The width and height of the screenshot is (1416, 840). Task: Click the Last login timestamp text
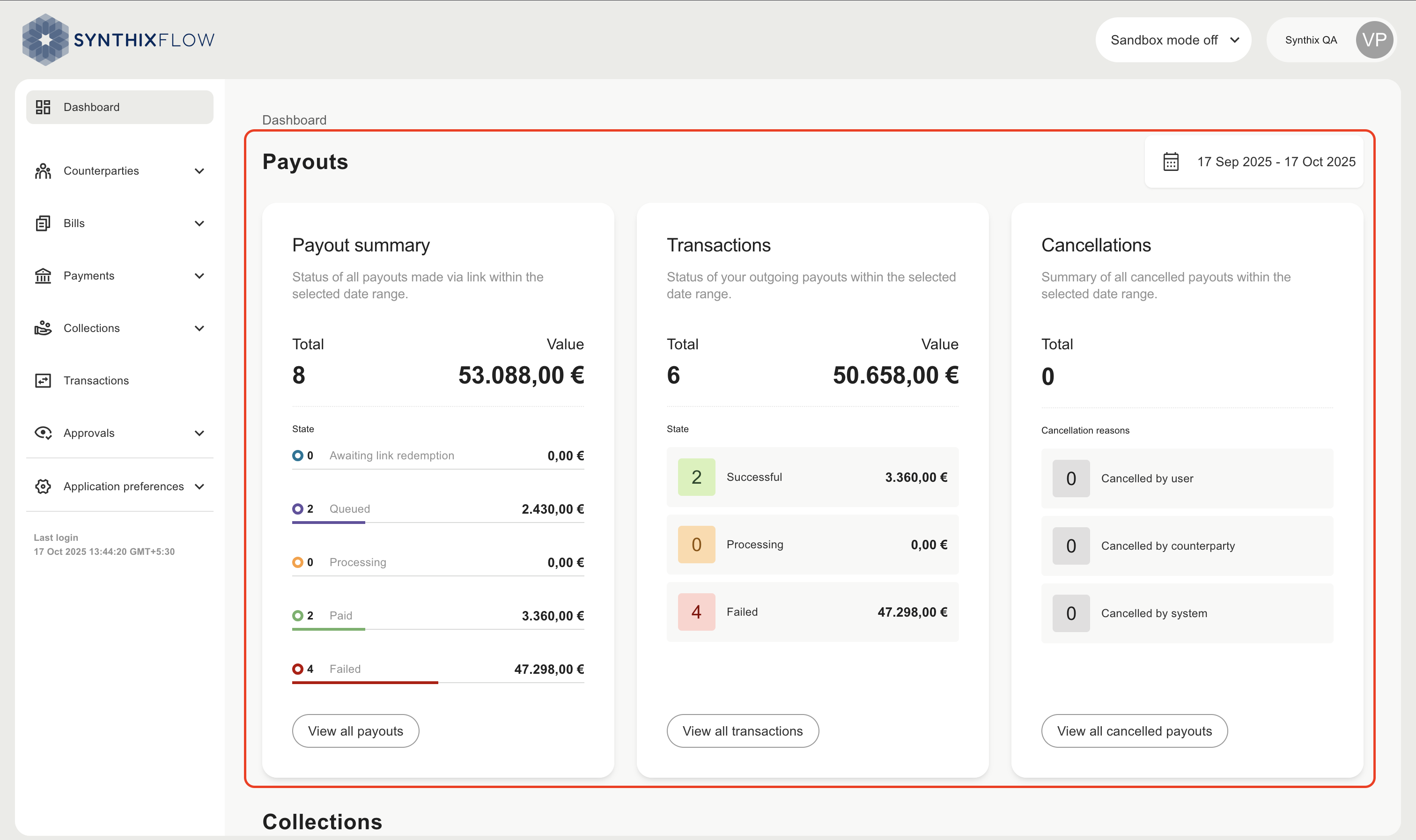(104, 551)
